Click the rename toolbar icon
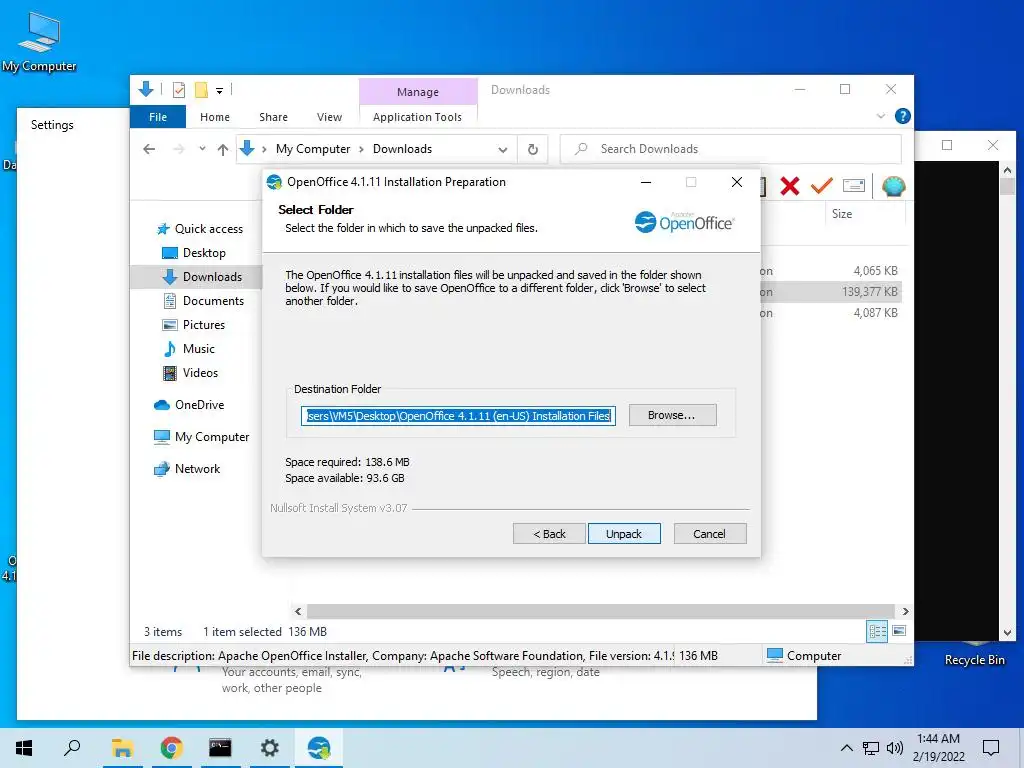The image size is (1024, 768). pos(854,186)
